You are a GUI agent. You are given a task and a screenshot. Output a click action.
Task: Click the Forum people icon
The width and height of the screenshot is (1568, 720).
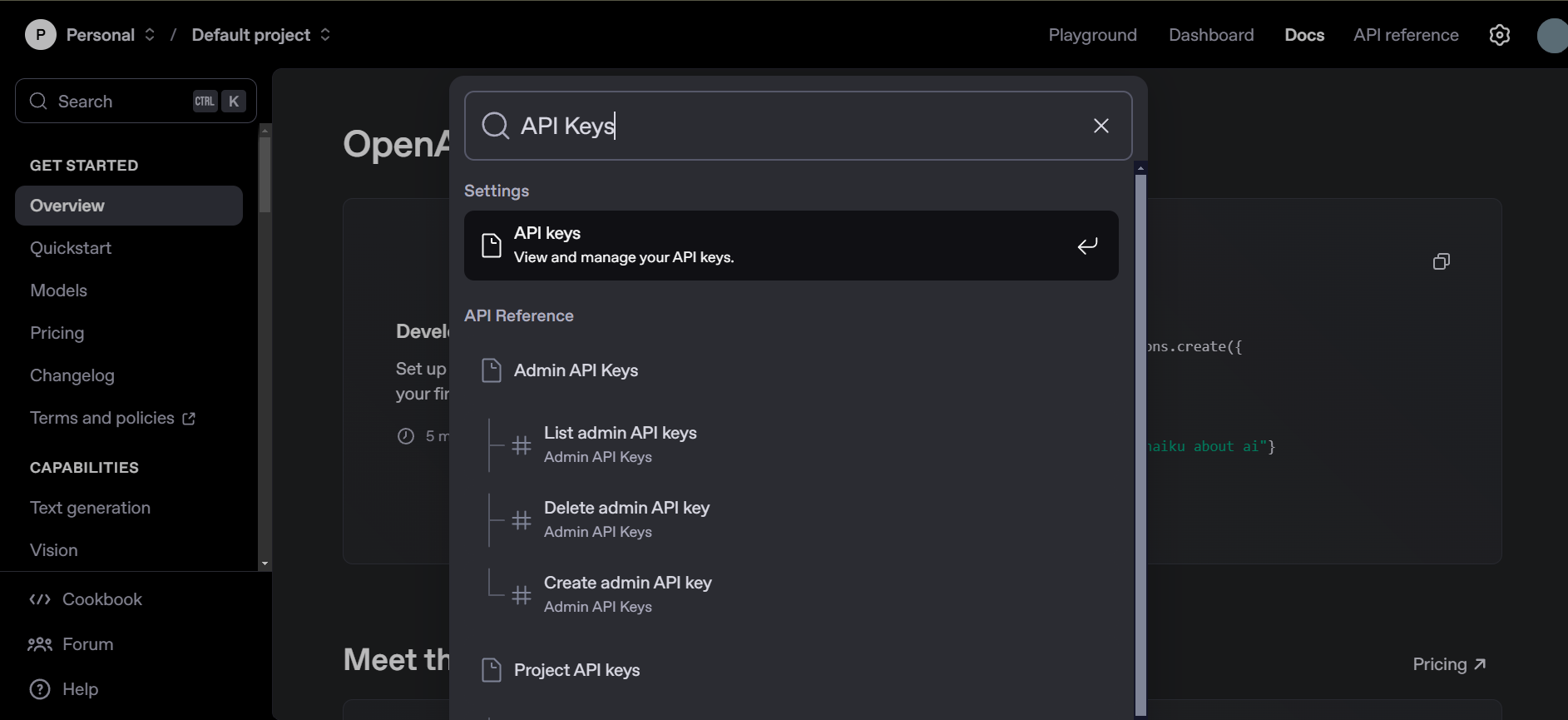coord(40,644)
